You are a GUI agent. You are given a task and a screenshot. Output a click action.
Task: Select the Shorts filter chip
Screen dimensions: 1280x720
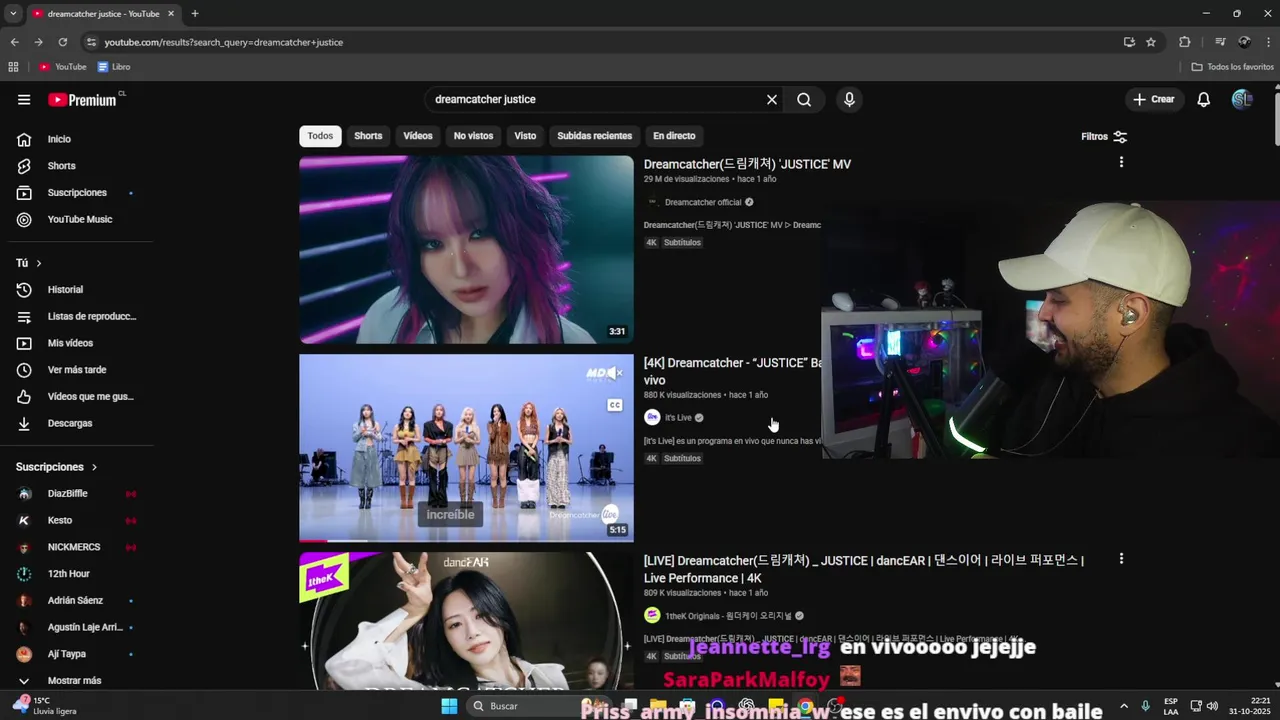coord(368,136)
